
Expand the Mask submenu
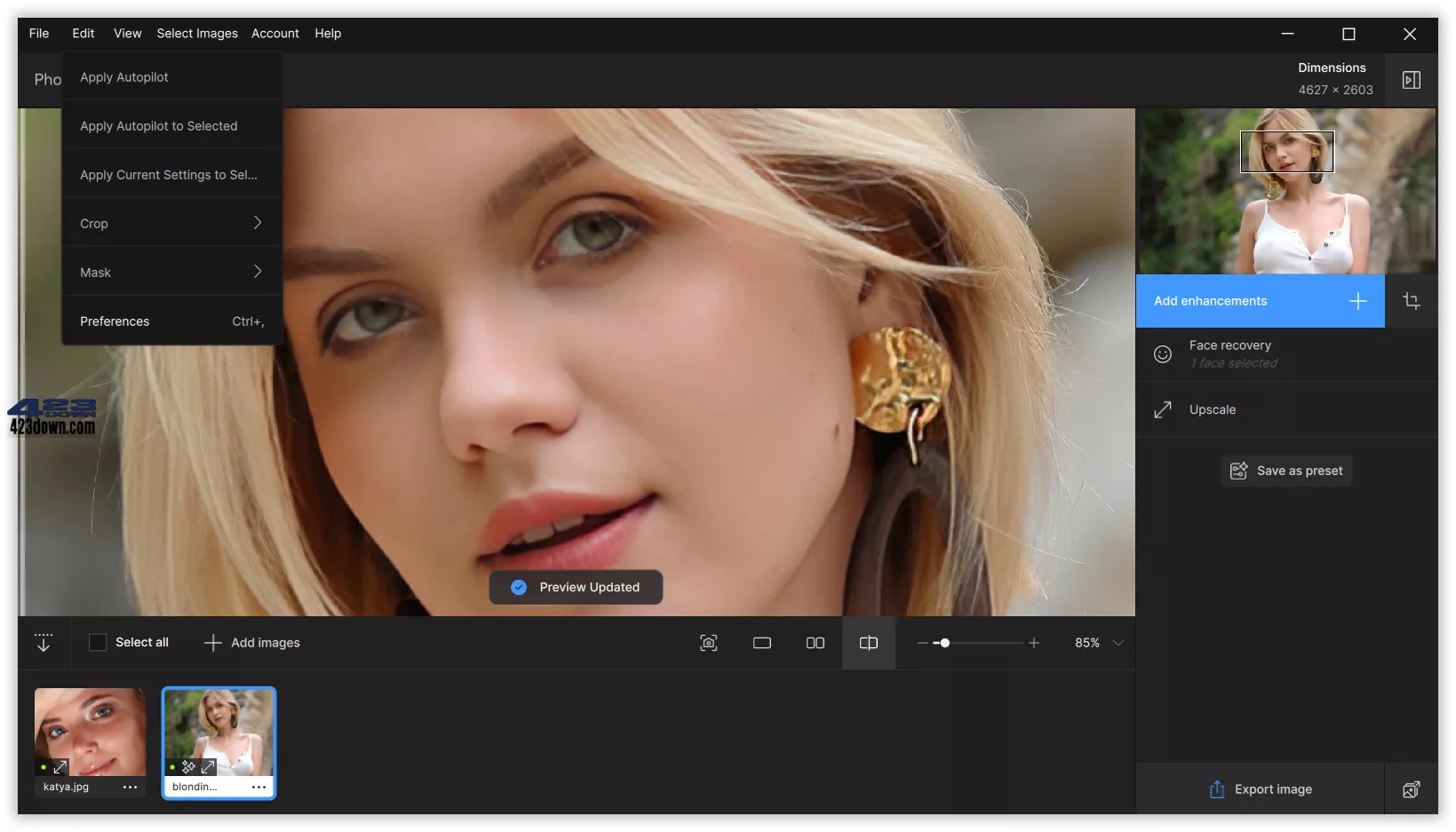pyautogui.click(x=171, y=272)
